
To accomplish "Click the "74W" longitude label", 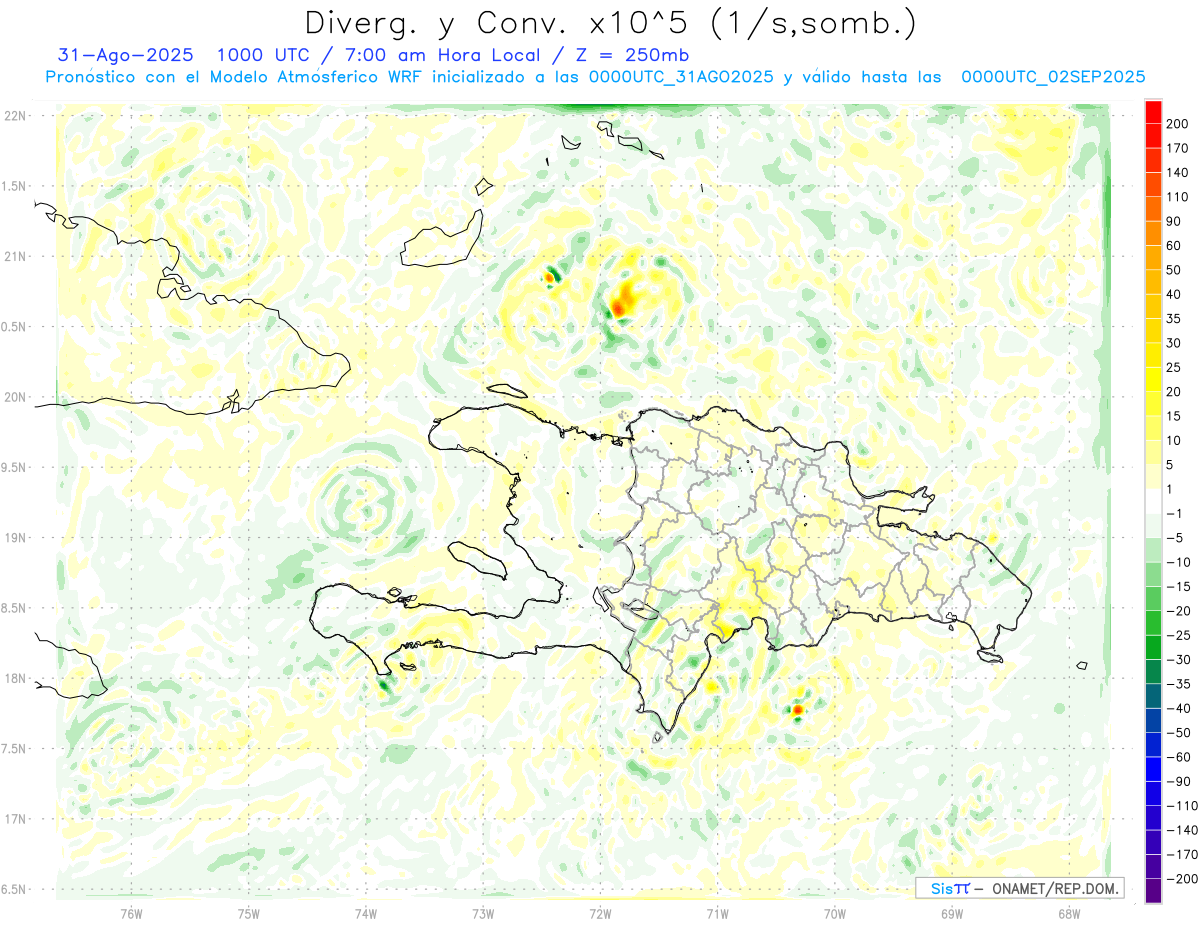I will pyautogui.click(x=366, y=913).
